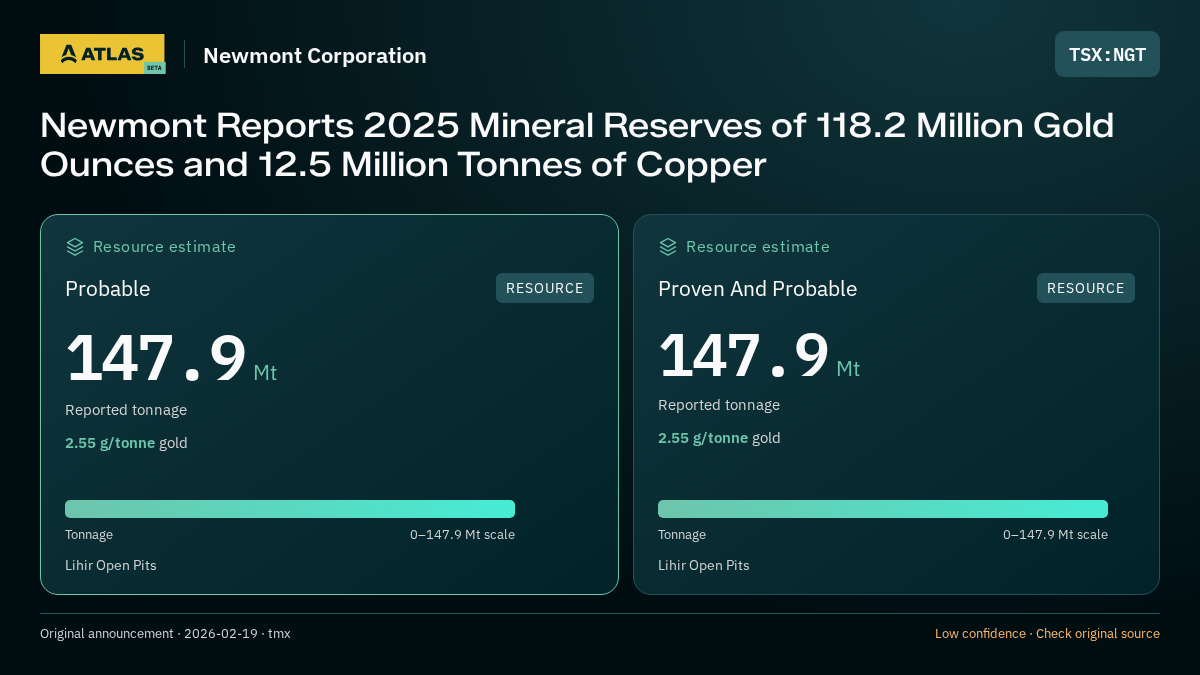Image resolution: width=1200 pixels, height=675 pixels.
Task: Click the 'Original announcement' footer text
Action: pos(107,634)
